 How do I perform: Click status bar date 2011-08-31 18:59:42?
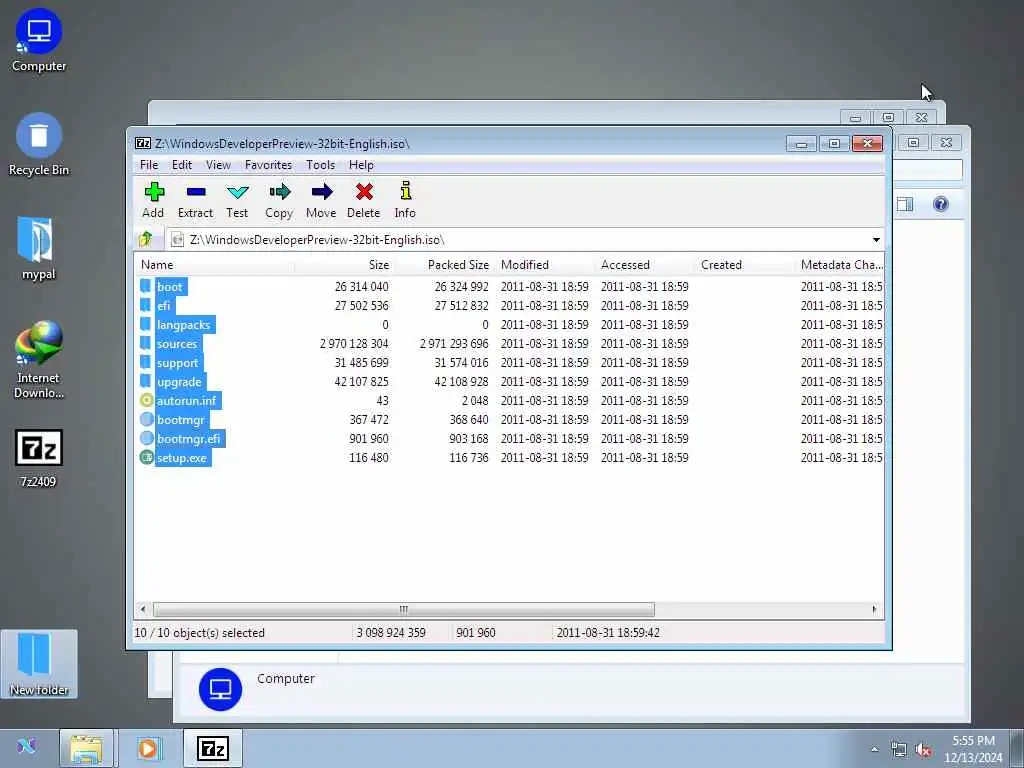[x=608, y=633]
